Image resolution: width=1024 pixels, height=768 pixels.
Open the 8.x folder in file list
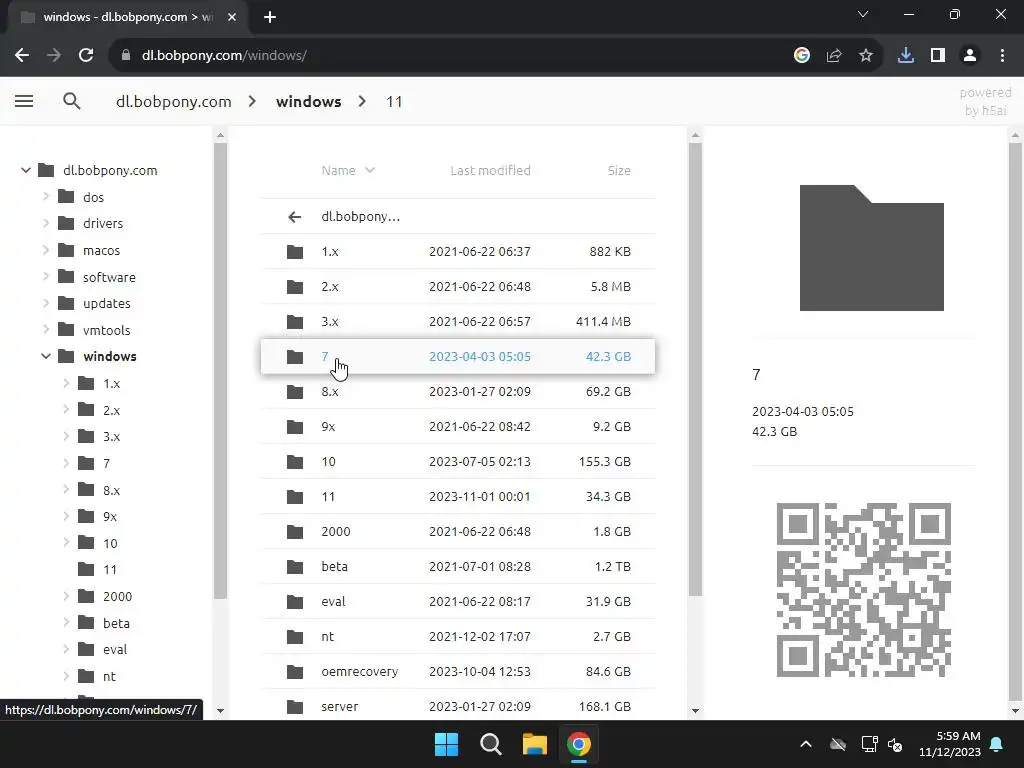point(458,392)
